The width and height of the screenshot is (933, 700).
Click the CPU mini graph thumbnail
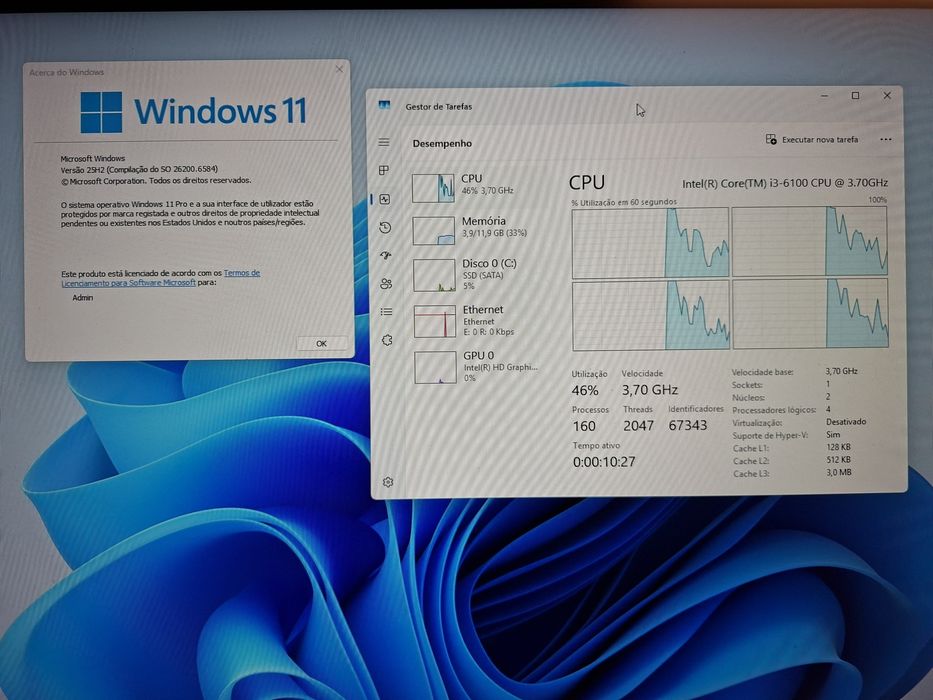(x=433, y=188)
